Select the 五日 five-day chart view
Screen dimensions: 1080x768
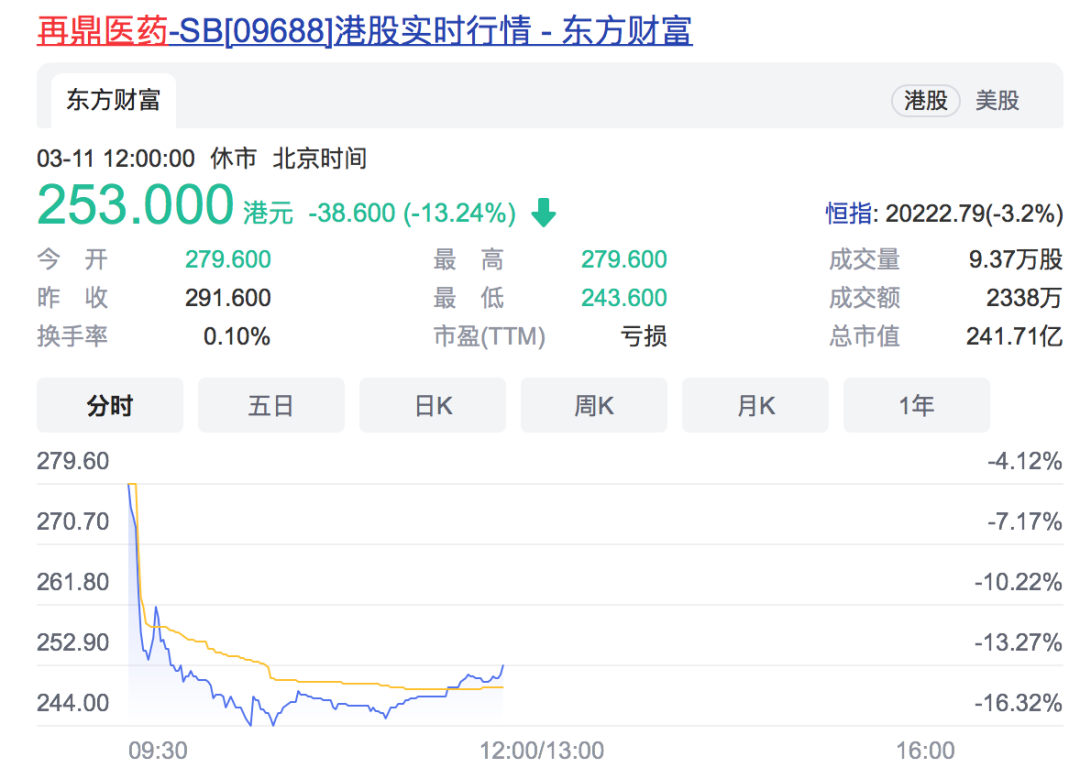click(271, 405)
